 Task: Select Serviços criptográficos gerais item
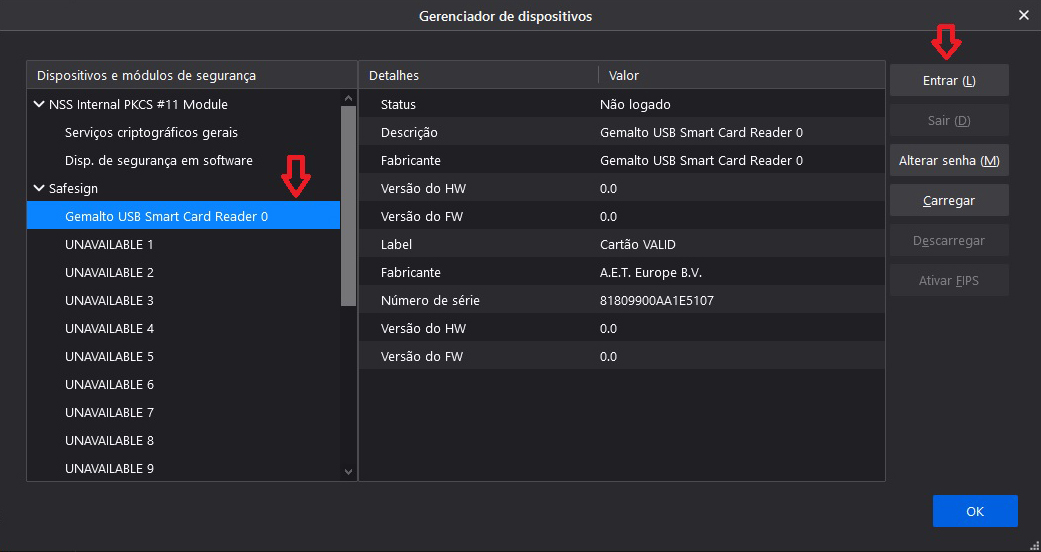[x=183, y=133]
